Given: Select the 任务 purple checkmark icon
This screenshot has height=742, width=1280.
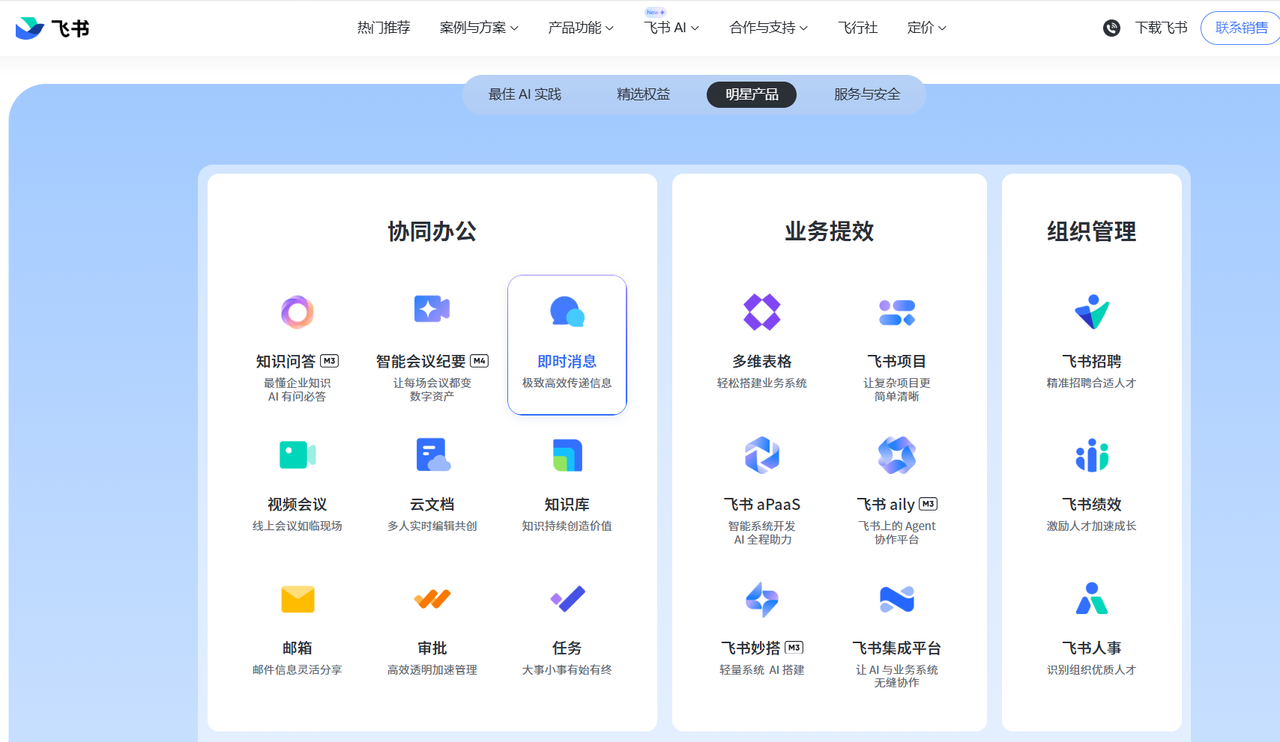Looking at the screenshot, I should (567, 599).
